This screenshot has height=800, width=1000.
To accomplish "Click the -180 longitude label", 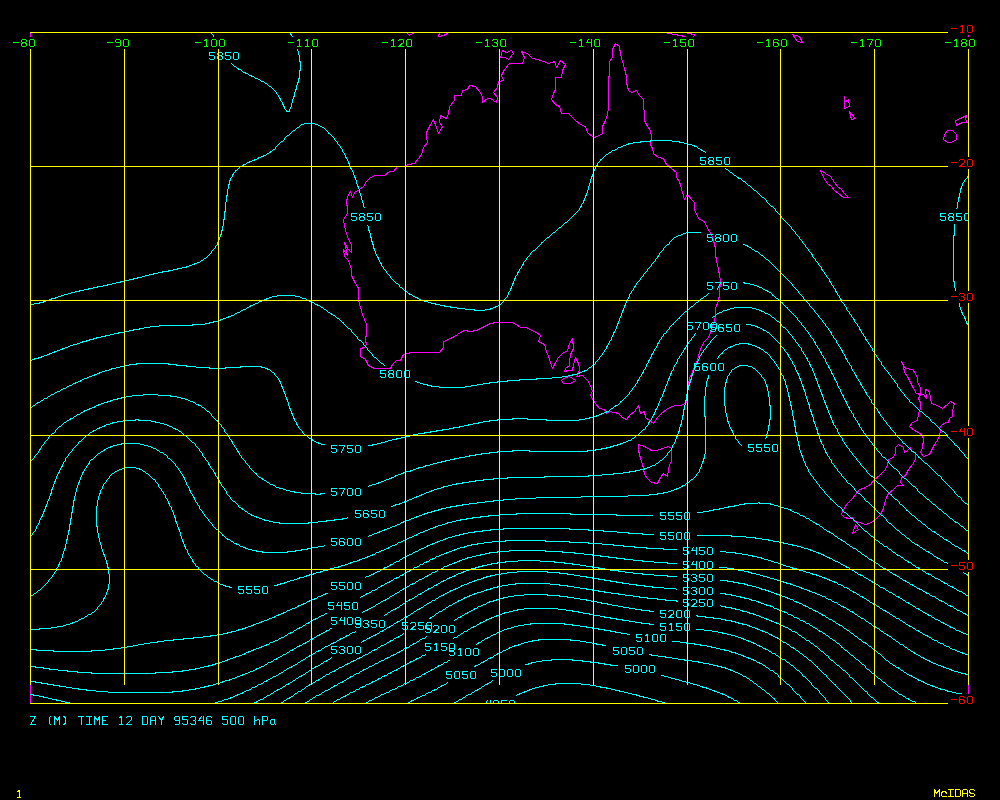I will pyautogui.click(x=961, y=43).
